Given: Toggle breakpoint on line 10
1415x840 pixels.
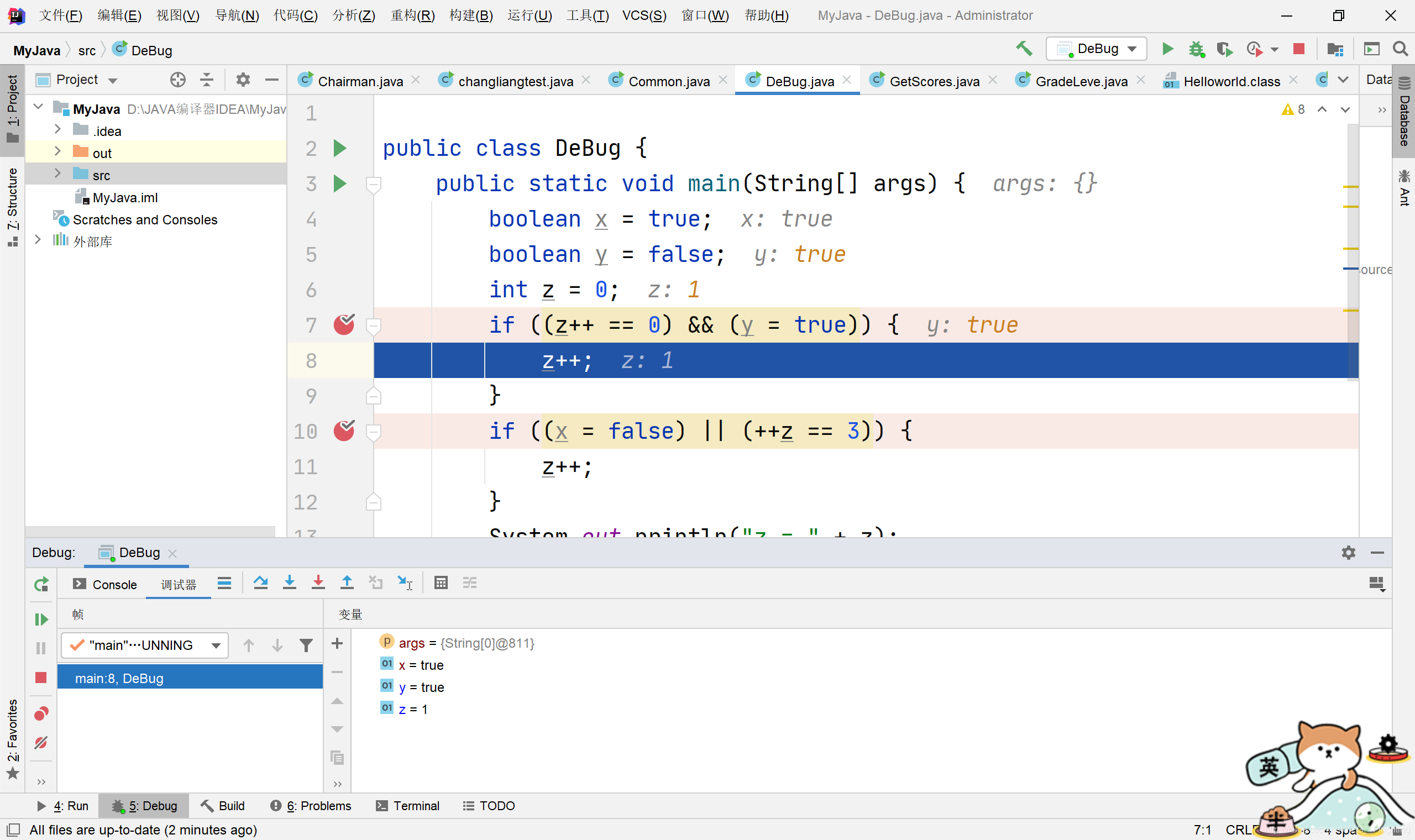Looking at the screenshot, I should (344, 430).
